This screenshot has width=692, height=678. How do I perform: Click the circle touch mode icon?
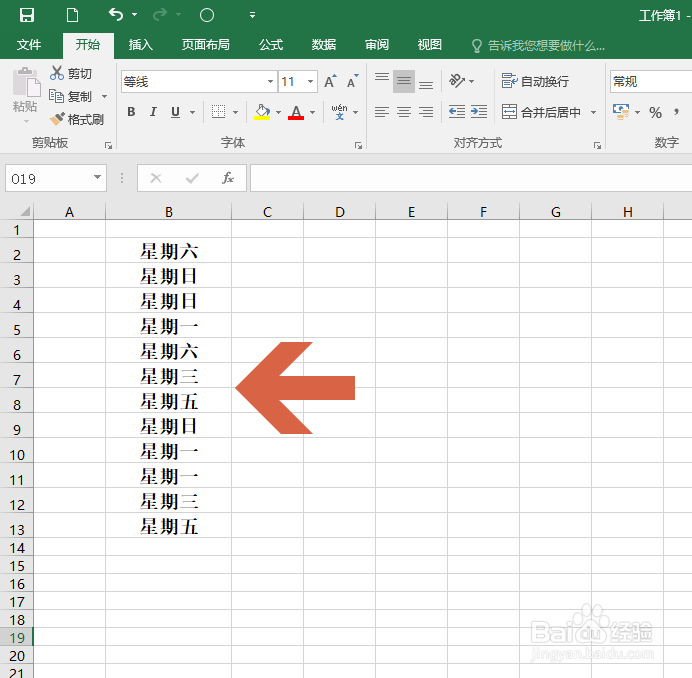[207, 15]
